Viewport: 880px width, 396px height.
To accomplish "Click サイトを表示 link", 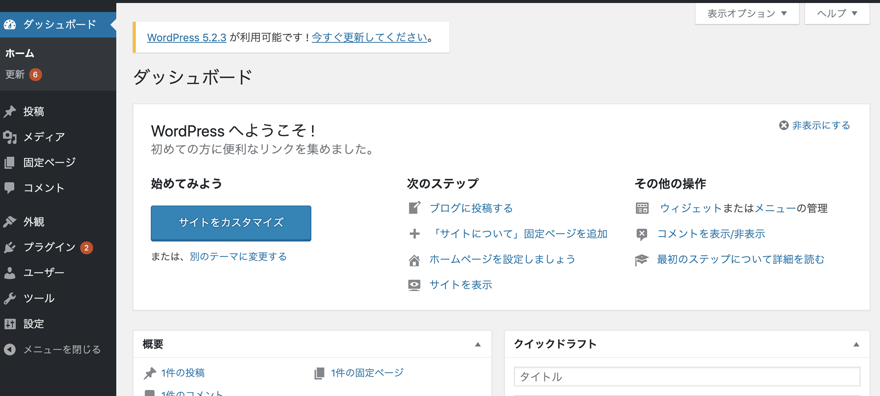I will click(x=460, y=285).
